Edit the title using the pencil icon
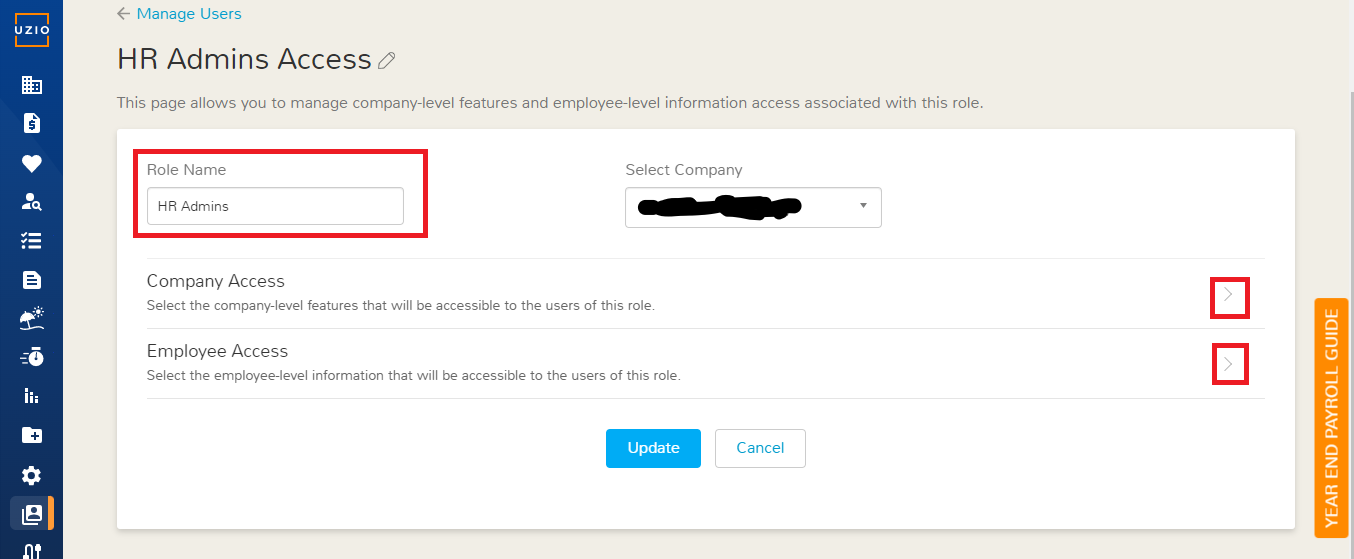The width and height of the screenshot is (1354, 559). [387, 61]
